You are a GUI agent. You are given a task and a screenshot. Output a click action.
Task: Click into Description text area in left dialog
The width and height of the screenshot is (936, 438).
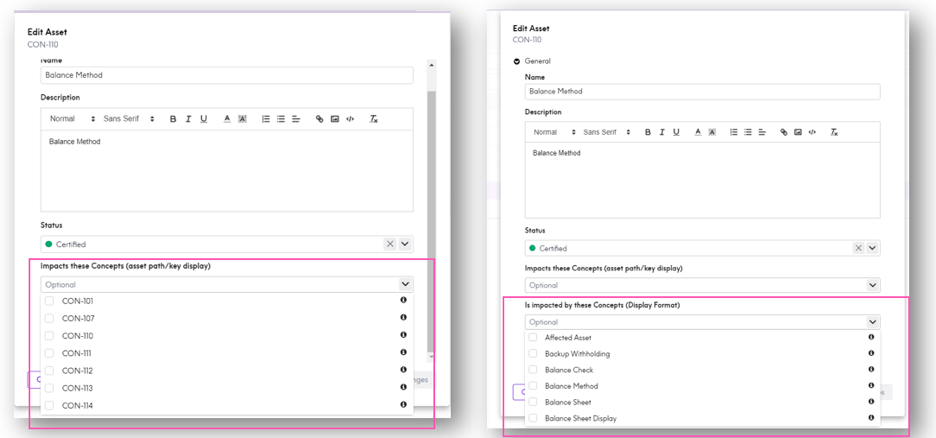(227, 171)
